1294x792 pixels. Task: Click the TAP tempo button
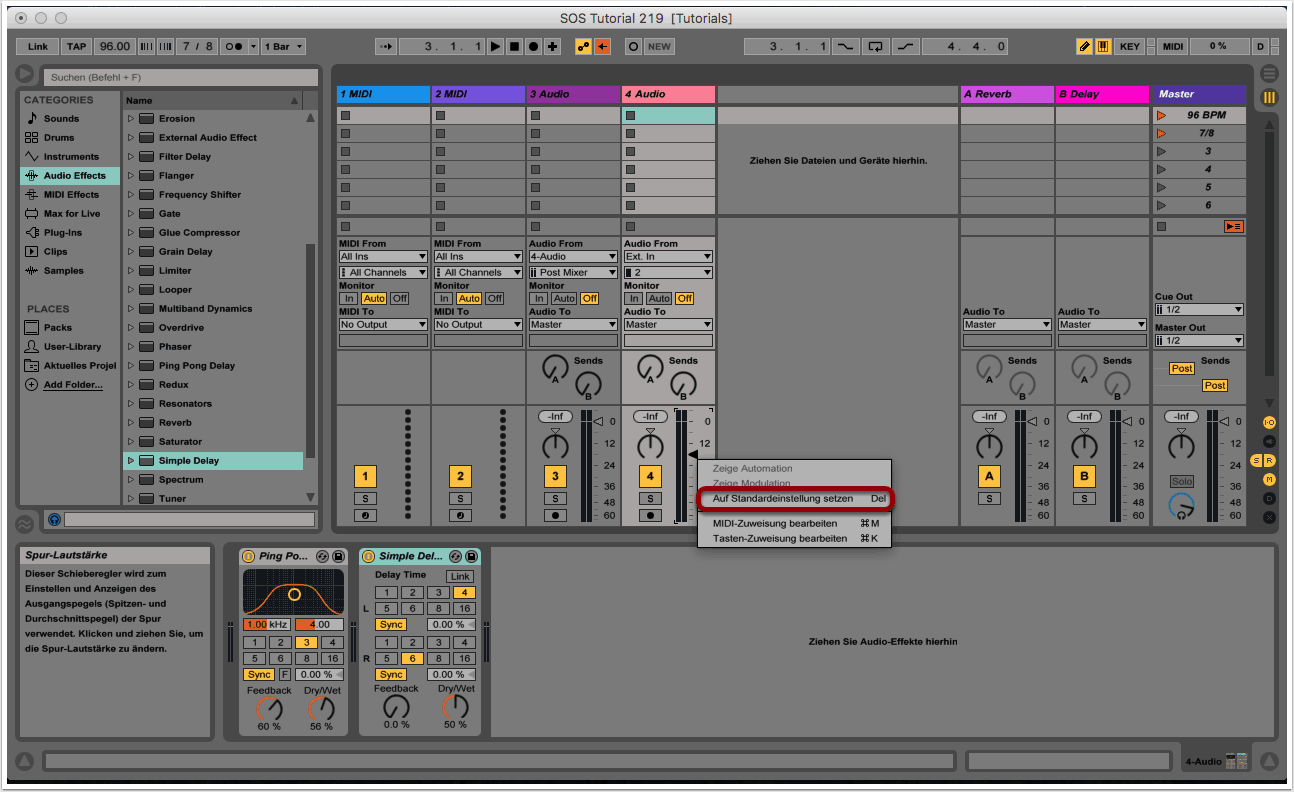pyautogui.click(x=76, y=47)
